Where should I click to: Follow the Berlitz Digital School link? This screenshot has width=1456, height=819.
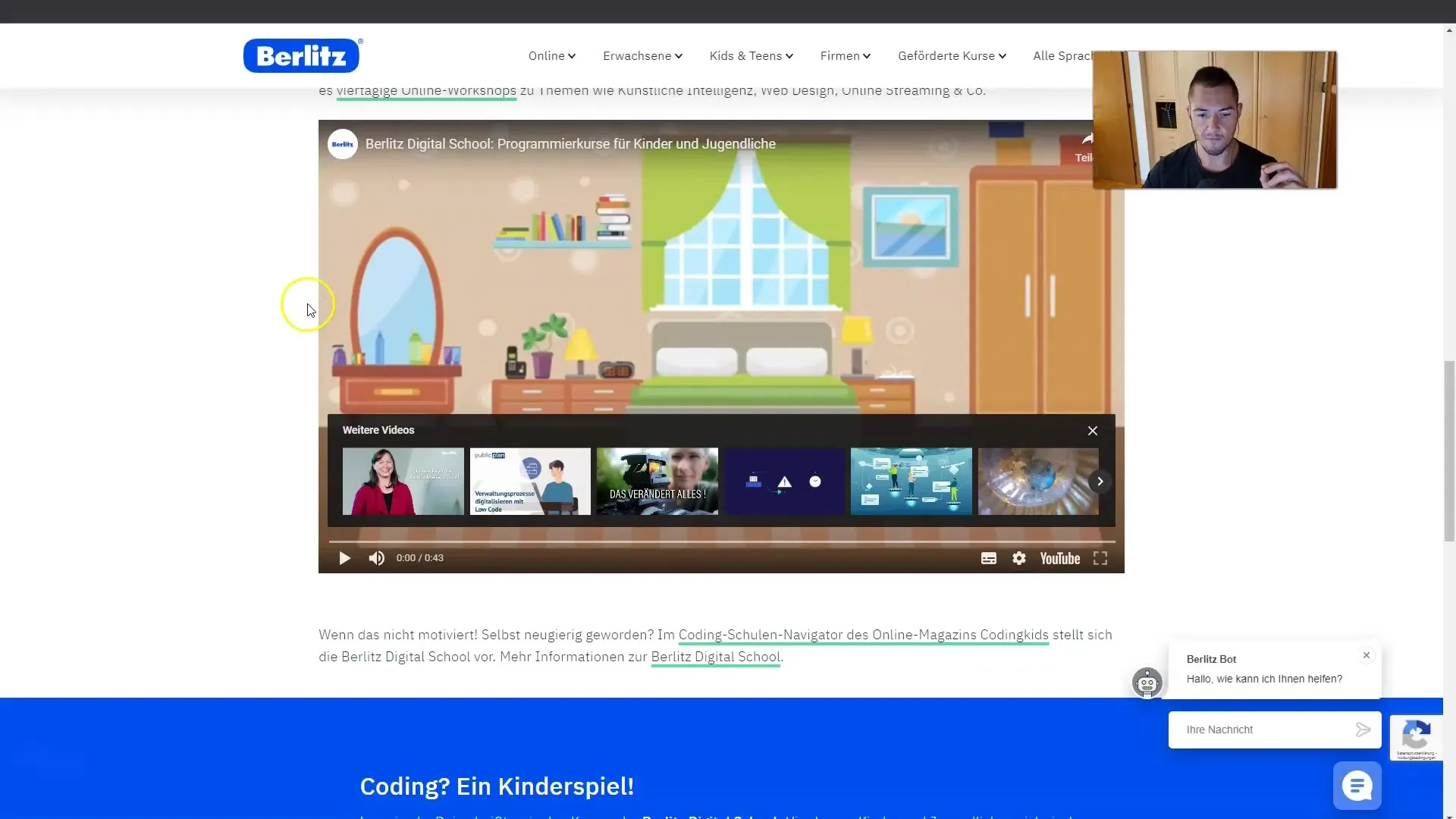(716, 657)
